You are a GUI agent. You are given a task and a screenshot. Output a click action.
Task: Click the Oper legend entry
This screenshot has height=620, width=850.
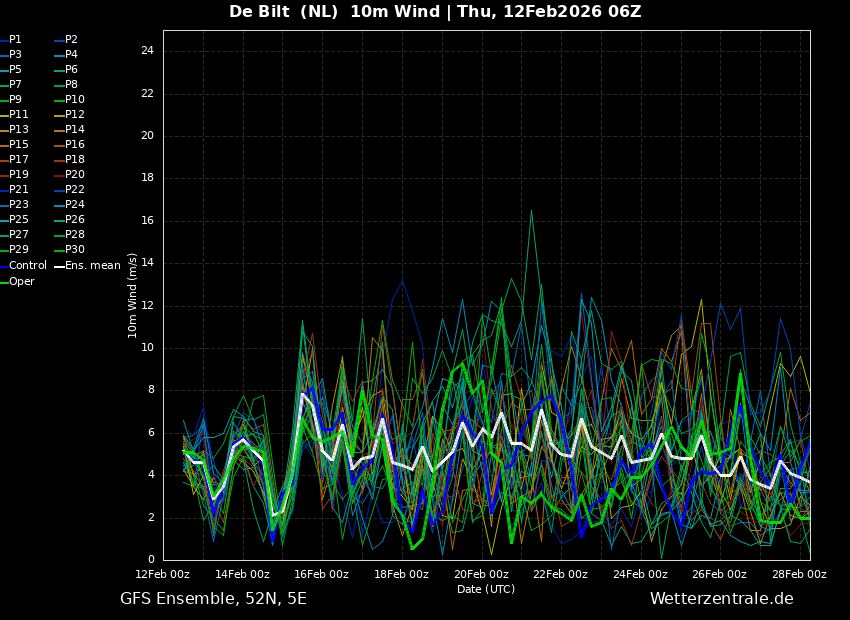point(22,281)
